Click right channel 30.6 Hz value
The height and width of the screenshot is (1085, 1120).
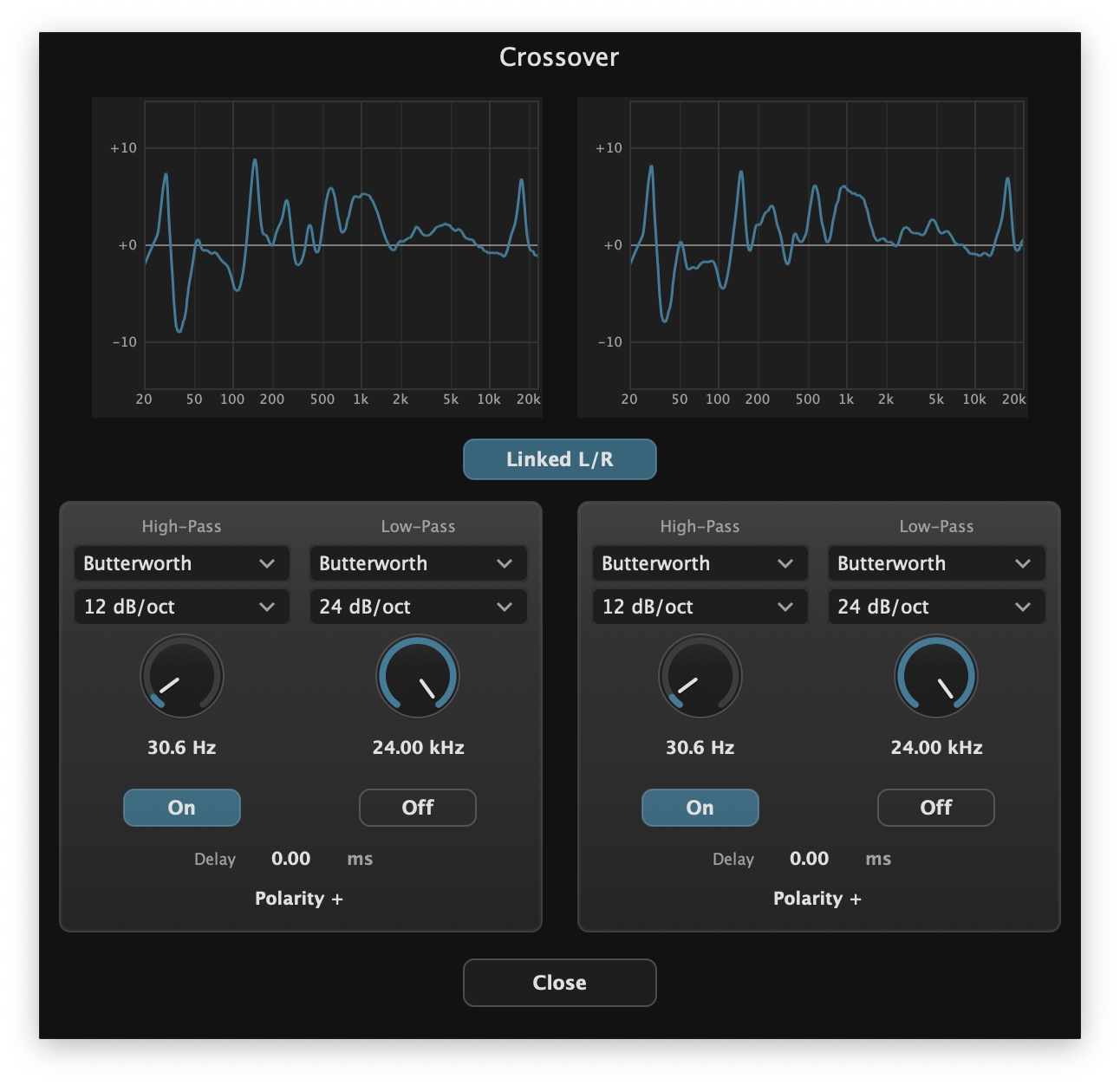pos(700,748)
